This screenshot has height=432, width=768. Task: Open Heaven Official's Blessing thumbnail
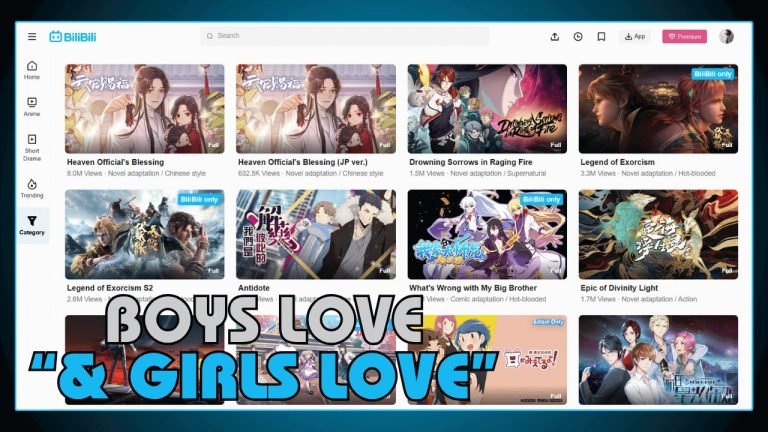coord(145,108)
